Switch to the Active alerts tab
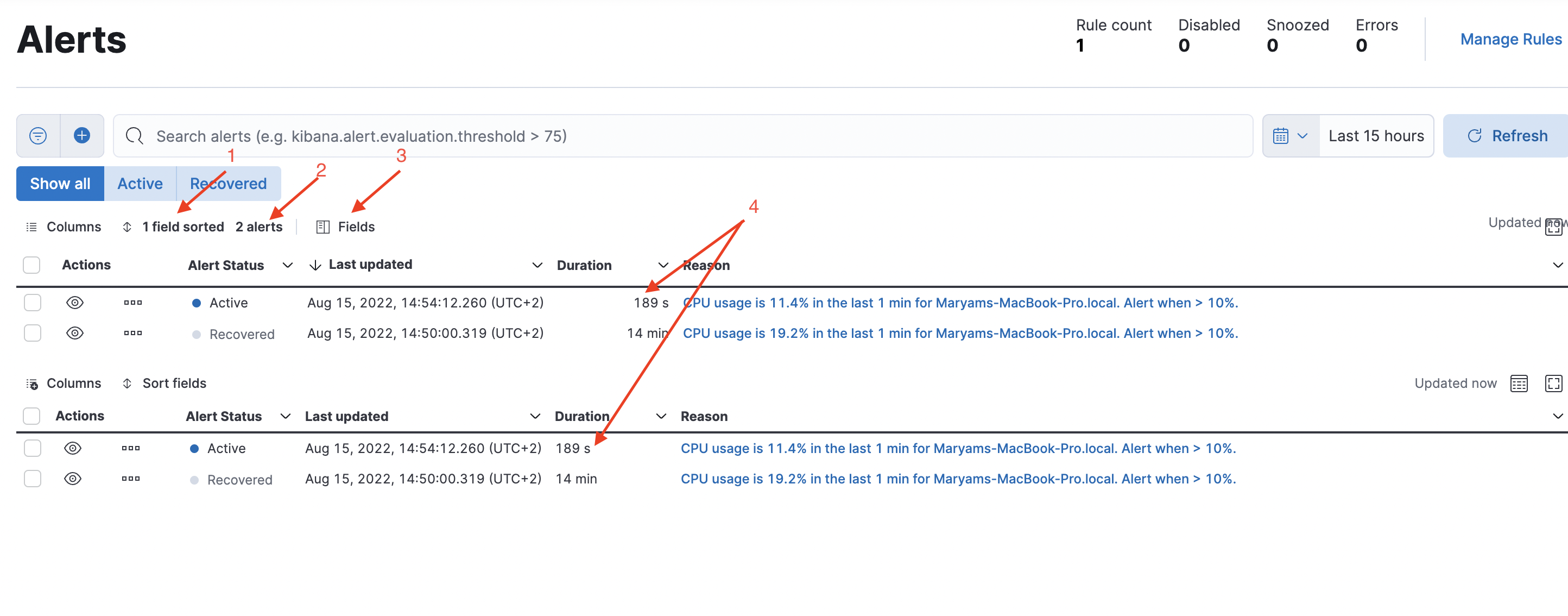The image size is (1568, 616). click(140, 184)
